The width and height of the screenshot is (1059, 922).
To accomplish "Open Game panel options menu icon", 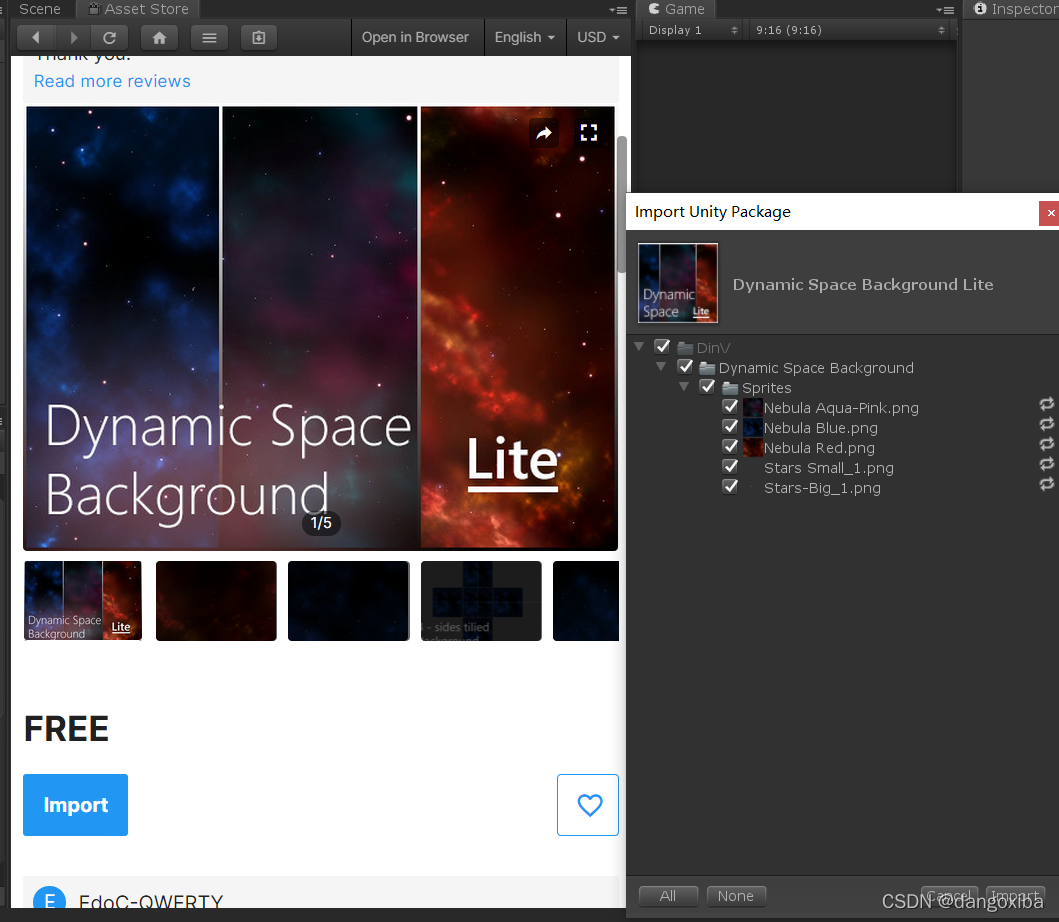I will point(945,10).
